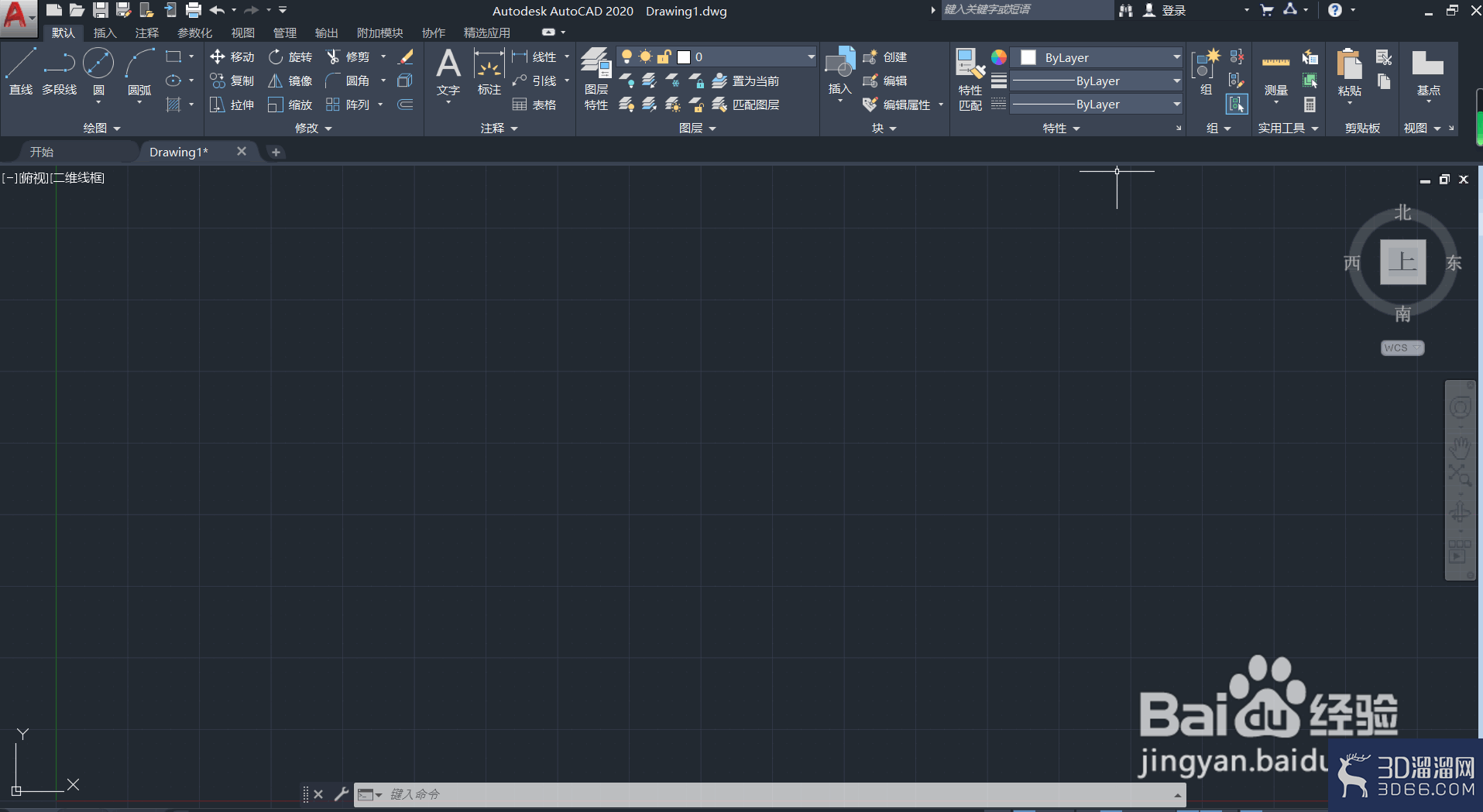Screen dimensions: 1483x812
Task: Toggle layer 0 freeze sun icon
Action: click(x=645, y=57)
